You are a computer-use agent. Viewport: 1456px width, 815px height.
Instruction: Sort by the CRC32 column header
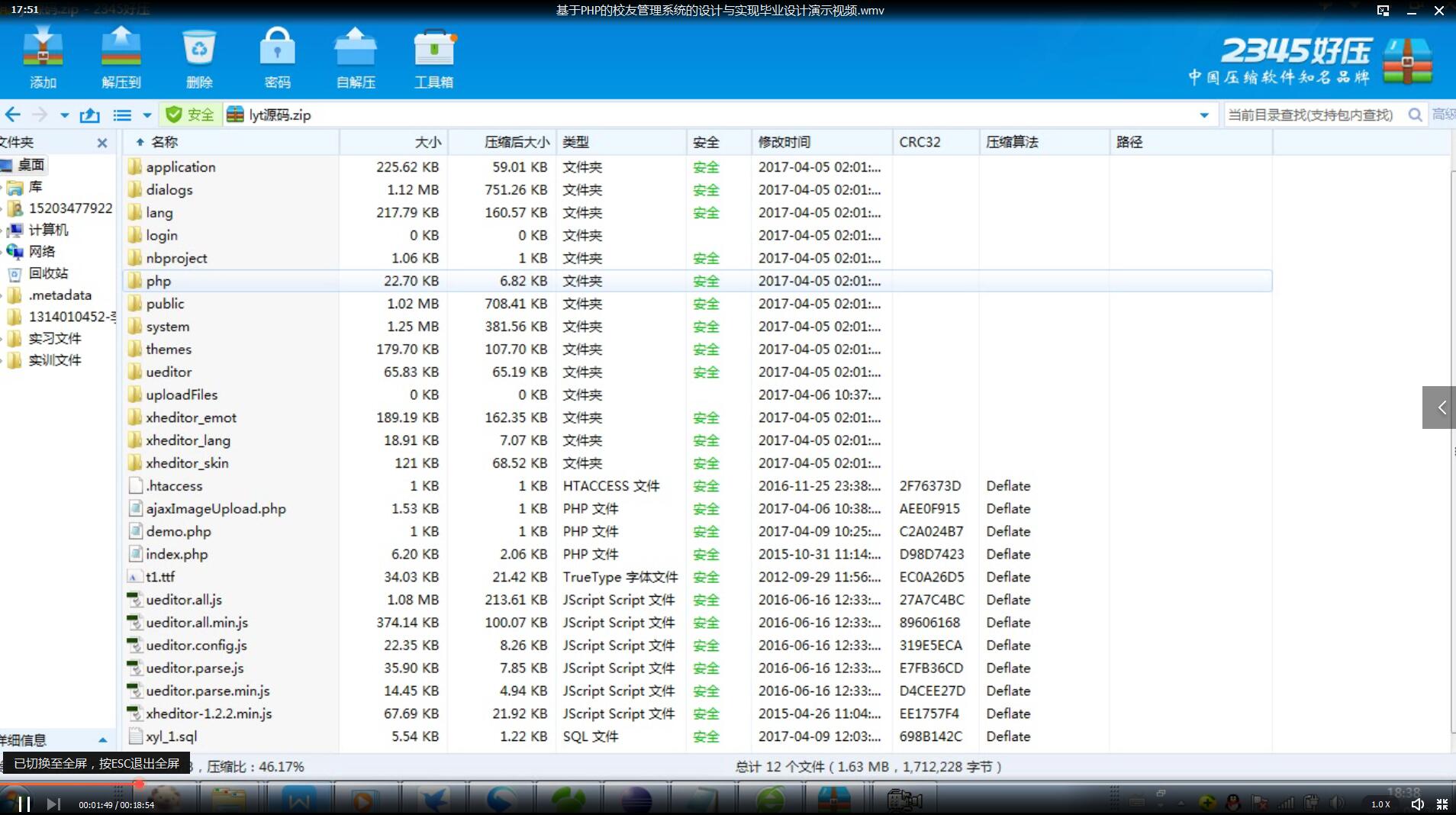point(936,142)
